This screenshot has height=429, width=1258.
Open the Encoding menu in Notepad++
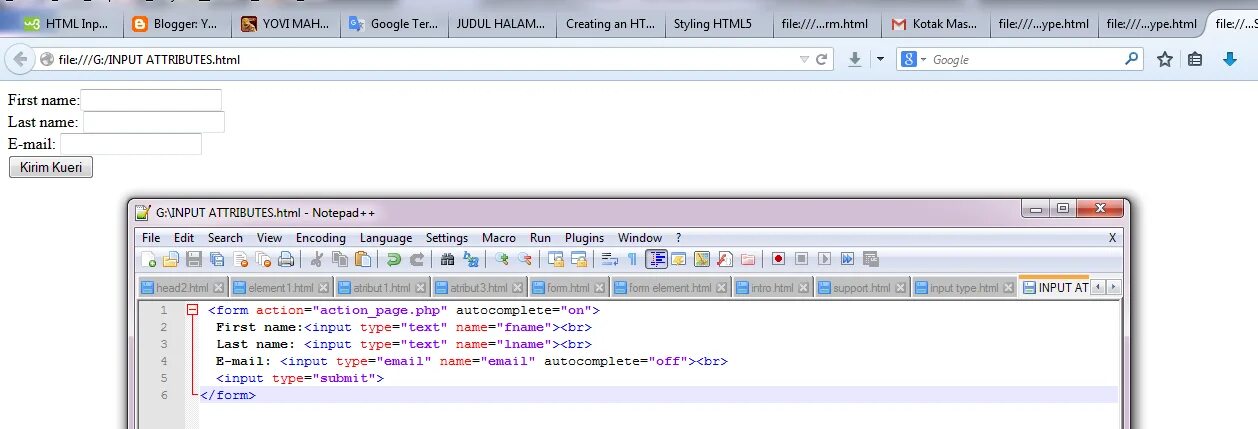click(x=320, y=238)
